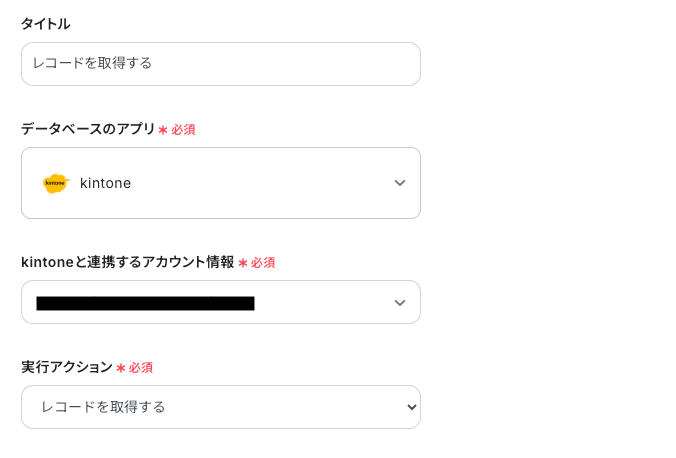Click the red asterisk beside 実行アクション
Screen dimensions: 676x458
click(x=121, y=368)
